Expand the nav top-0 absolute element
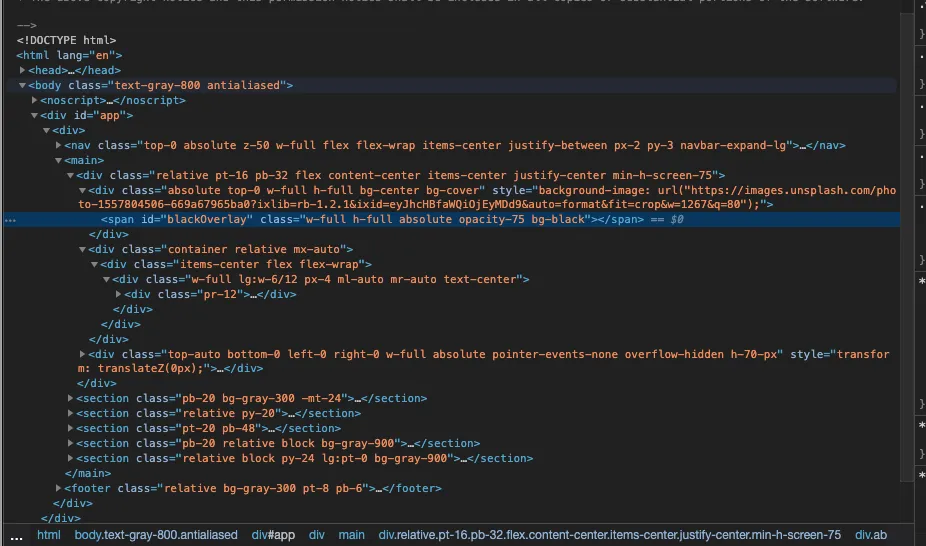 click(58, 145)
